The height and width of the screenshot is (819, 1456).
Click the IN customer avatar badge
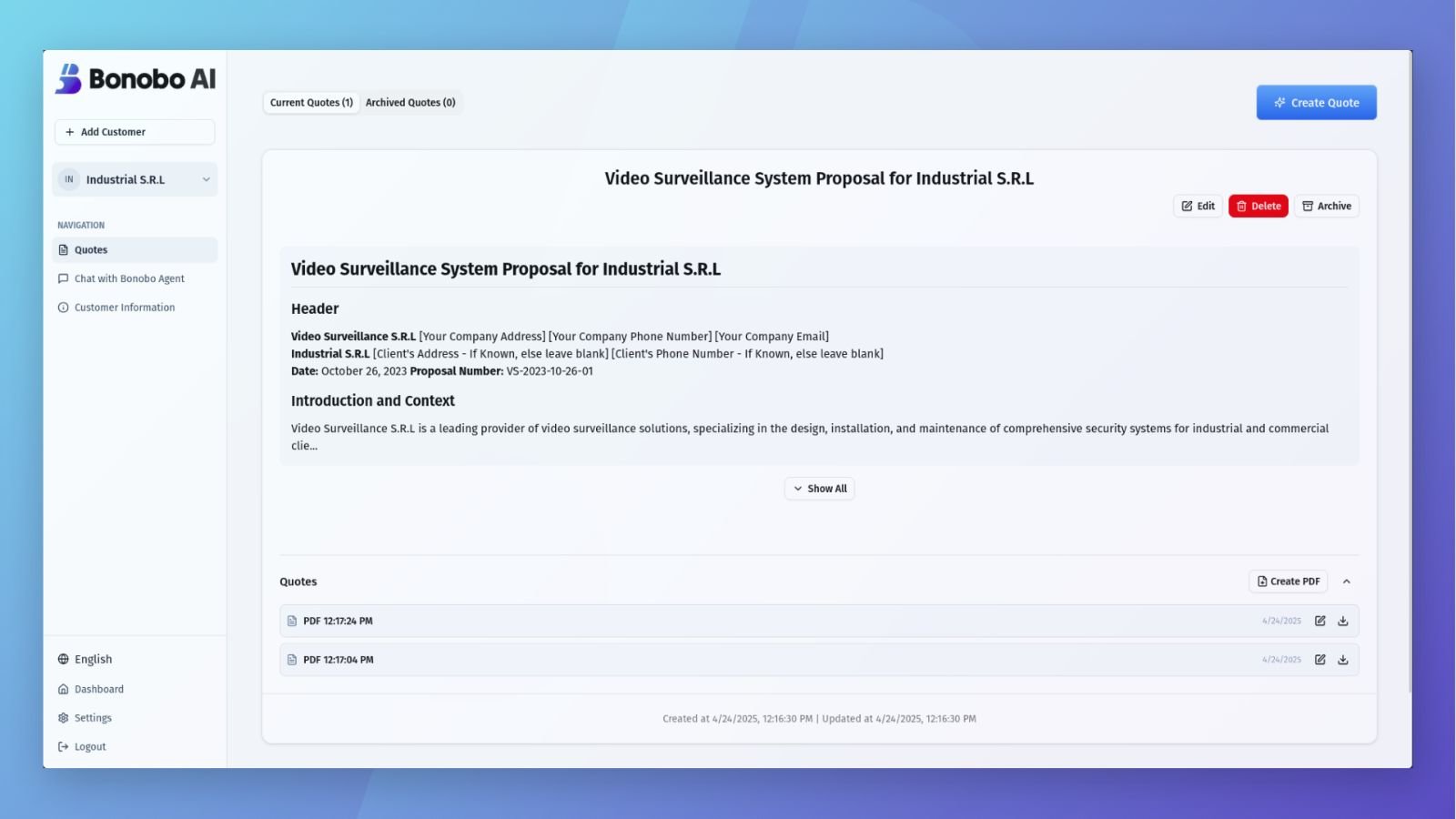69,179
